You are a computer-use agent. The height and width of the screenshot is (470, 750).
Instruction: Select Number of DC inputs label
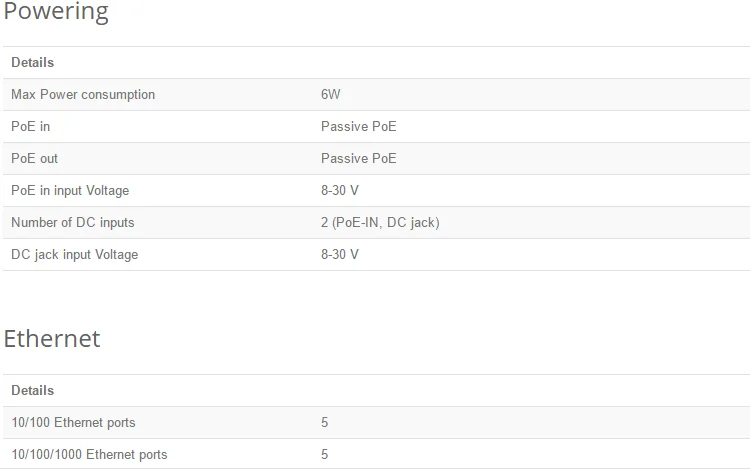(x=73, y=223)
